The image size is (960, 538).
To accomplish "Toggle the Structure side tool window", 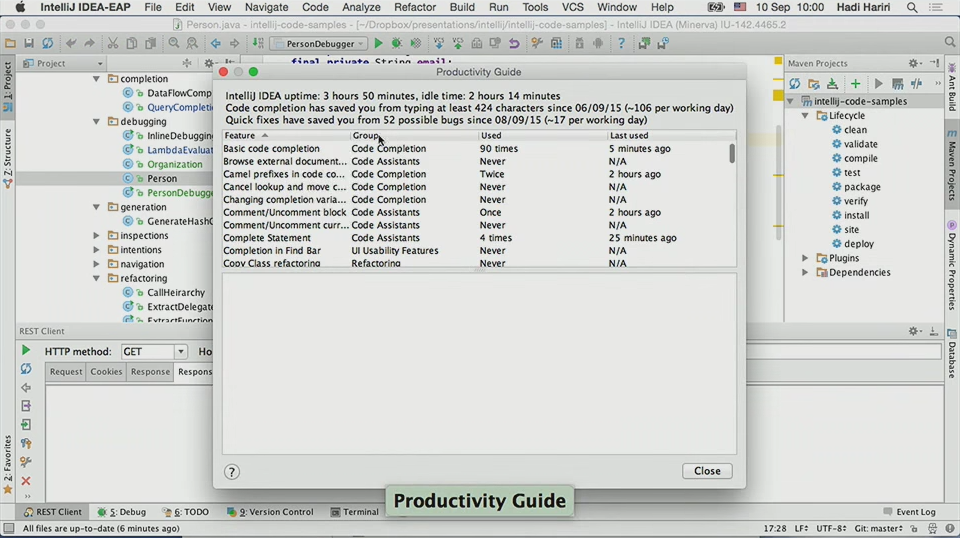I will [7, 158].
